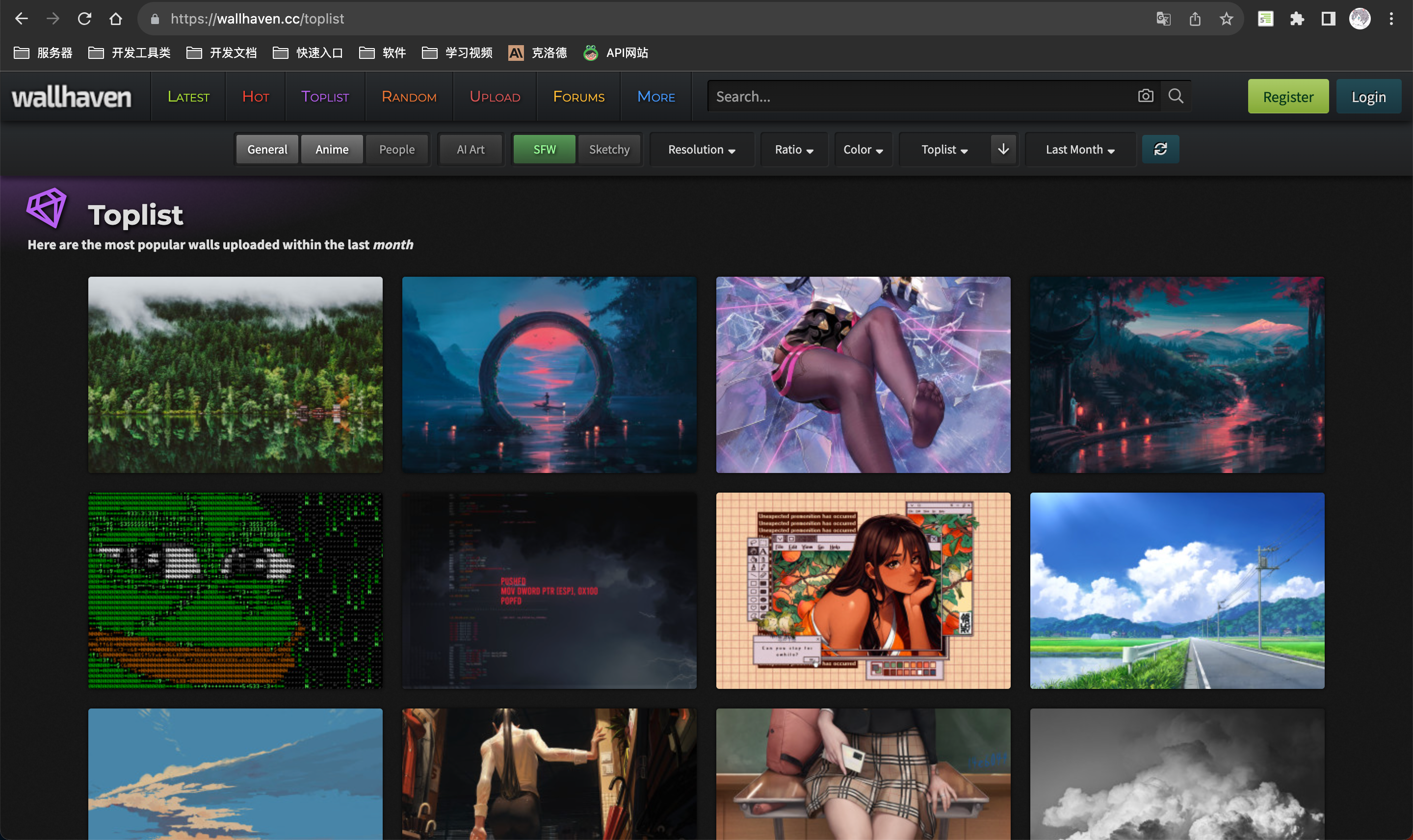Viewport: 1413px width, 840px height.
Task: Expand the Color dropdown filter
Action: 862,149
